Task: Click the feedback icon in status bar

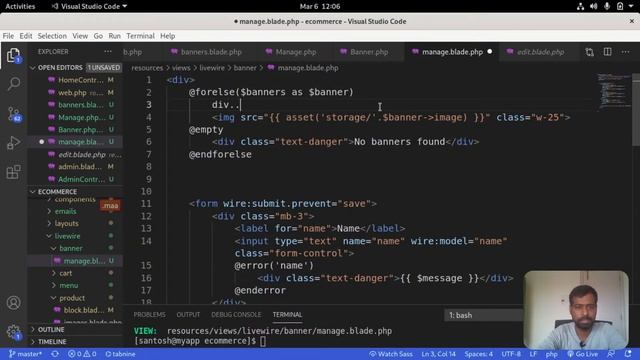Action: [x=611, y=354]
